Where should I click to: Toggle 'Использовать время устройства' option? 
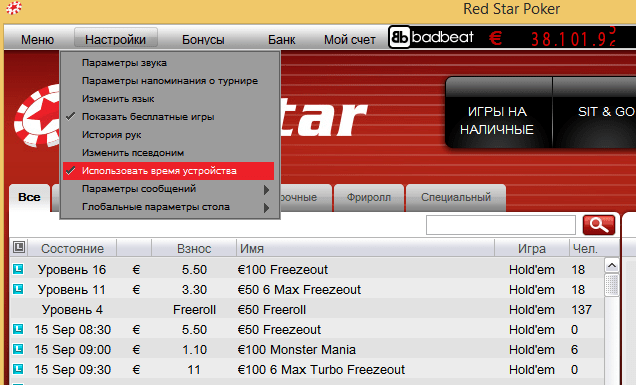169,171
